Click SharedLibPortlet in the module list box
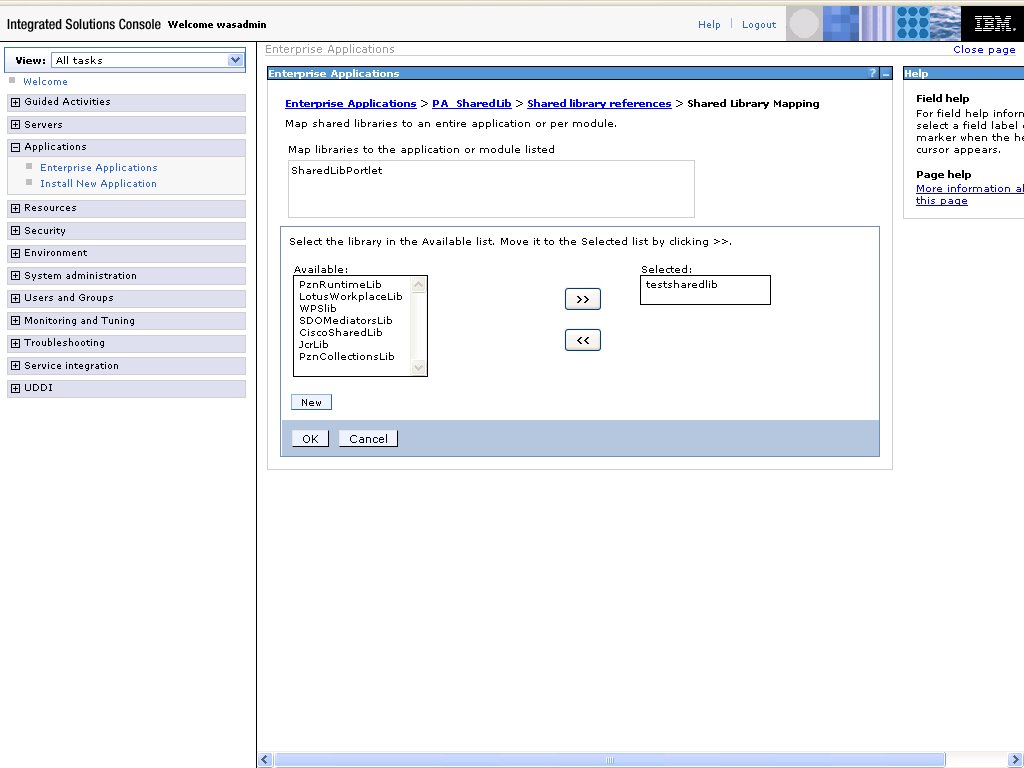This screenshot has width=1024, height=768. pos(336,170)
